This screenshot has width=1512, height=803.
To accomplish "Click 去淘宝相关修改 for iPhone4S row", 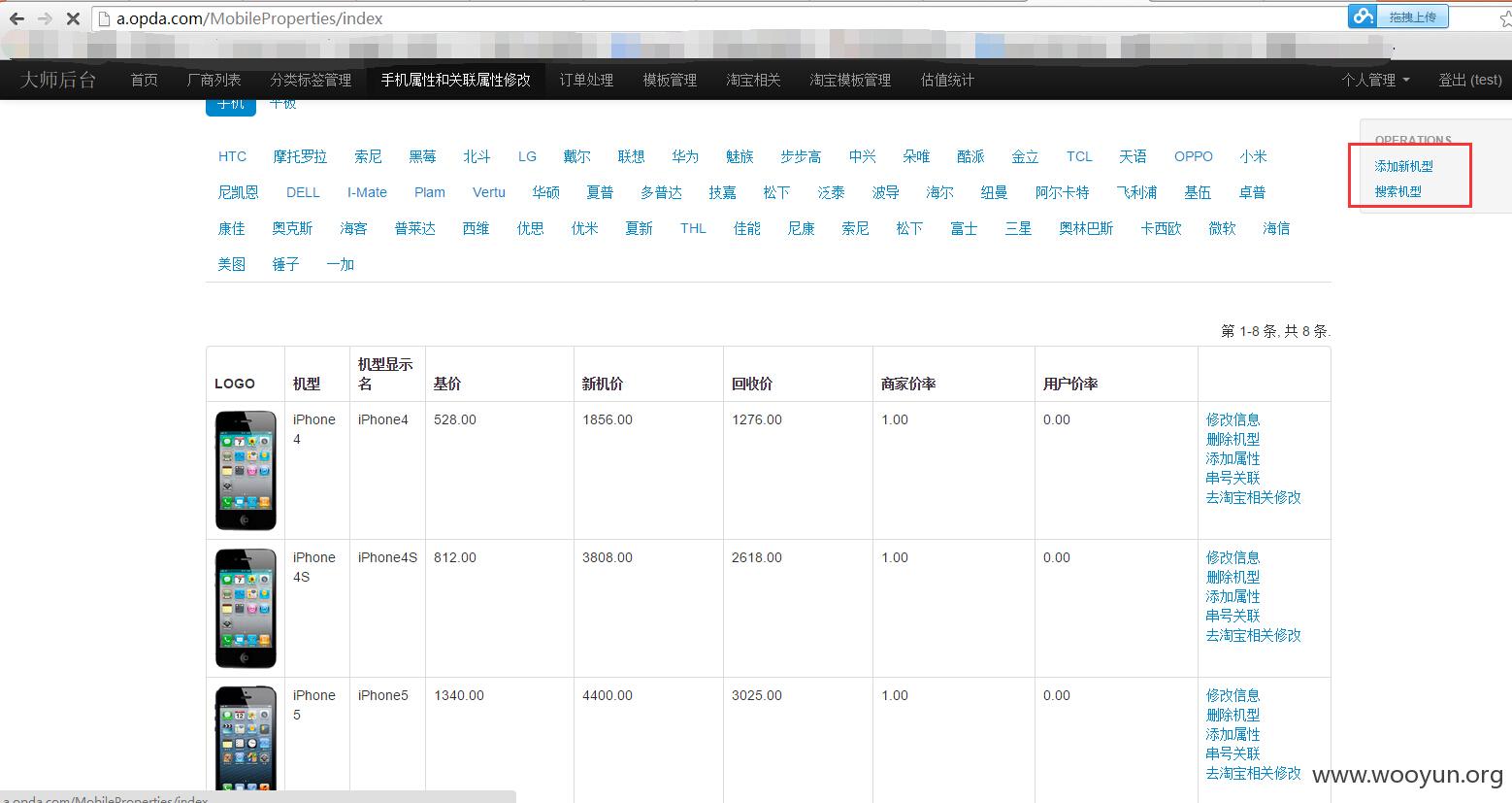I will click(x=1253, y=635).
